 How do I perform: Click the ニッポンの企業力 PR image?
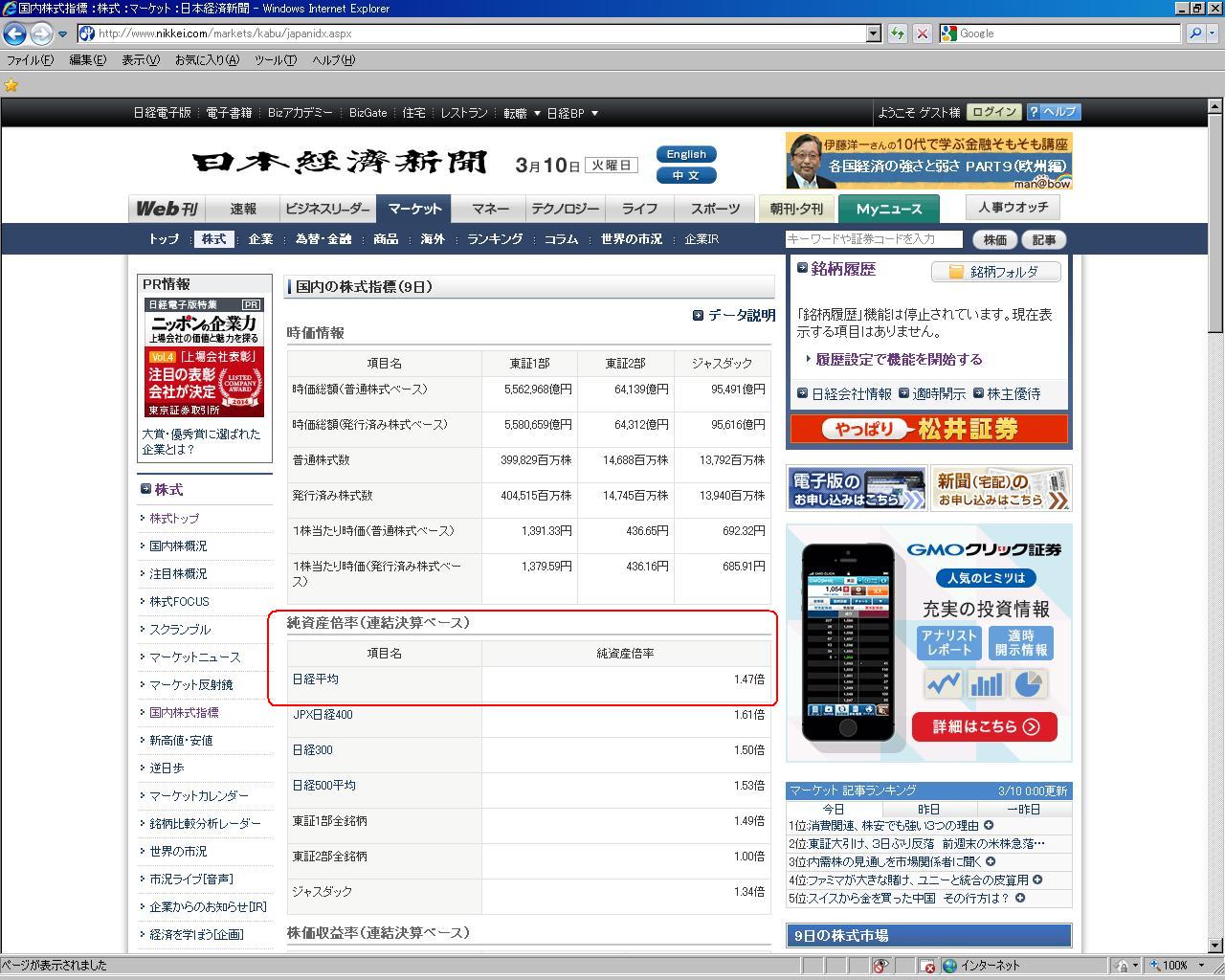(205, 357)
